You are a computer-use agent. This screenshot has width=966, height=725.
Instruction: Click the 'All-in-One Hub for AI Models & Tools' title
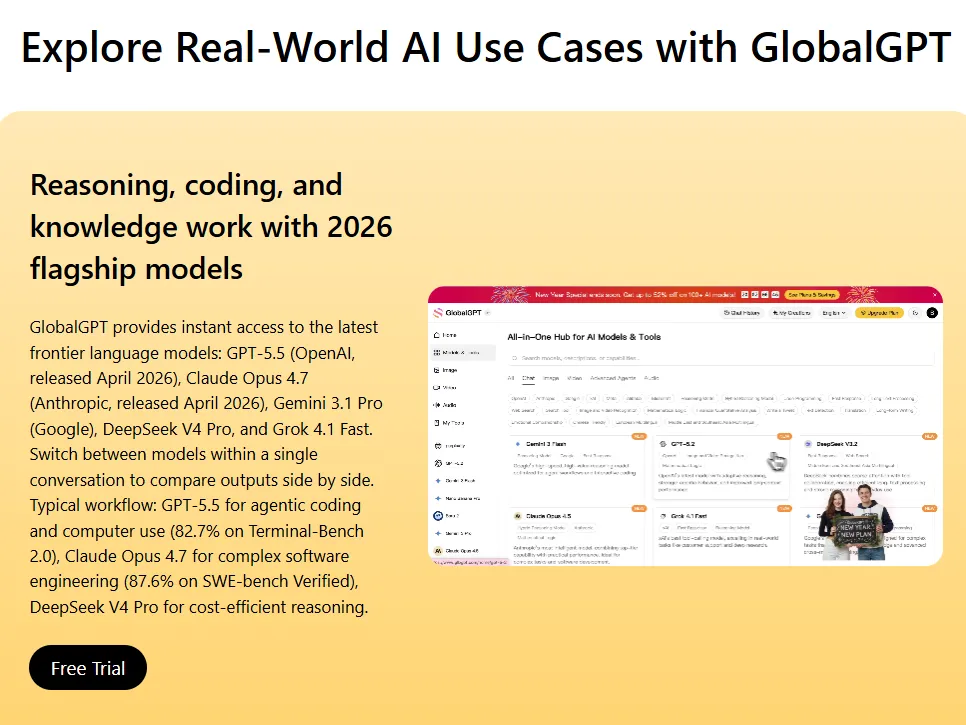click(x=584, y=337)
